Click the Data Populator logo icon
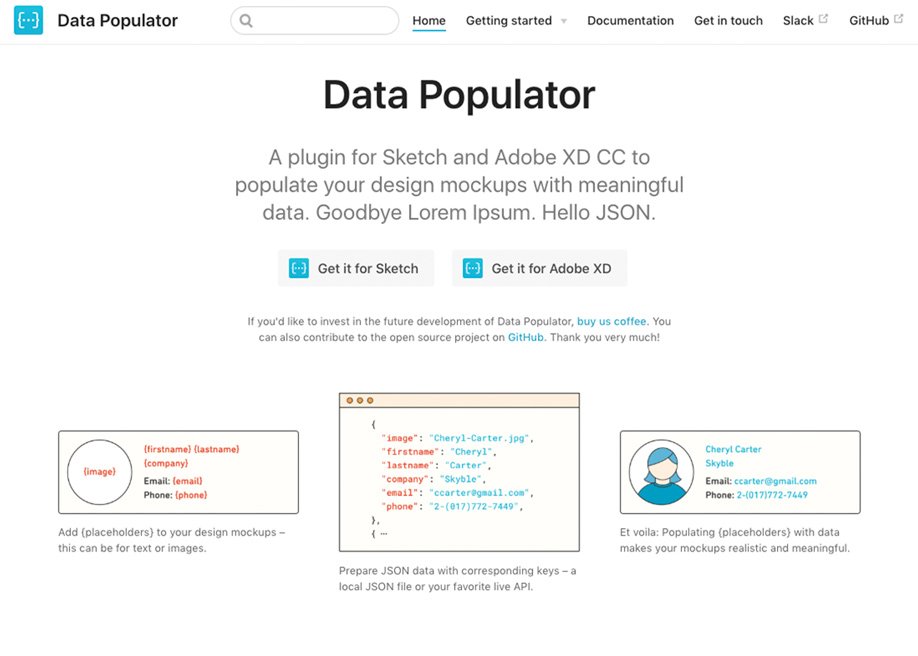This screenshot has height=656, width=918. click(29, 20)
